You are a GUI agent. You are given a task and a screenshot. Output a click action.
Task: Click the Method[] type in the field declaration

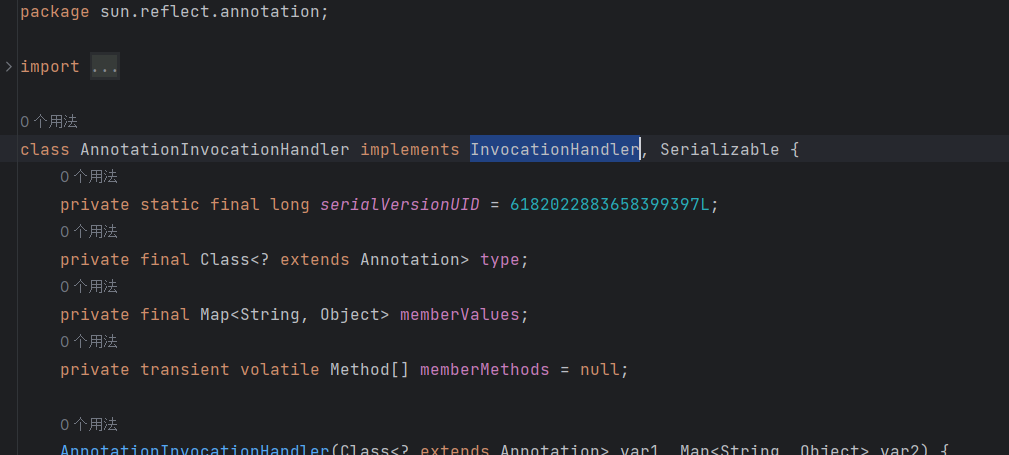pyautogui.click(x=370, y=370)
